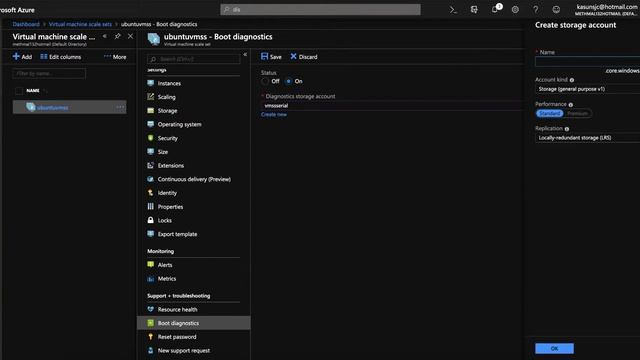Click the Locks padlock icon
Viewport: 640px width, 360px height.
pyautogui.click(x=151, y=220)
